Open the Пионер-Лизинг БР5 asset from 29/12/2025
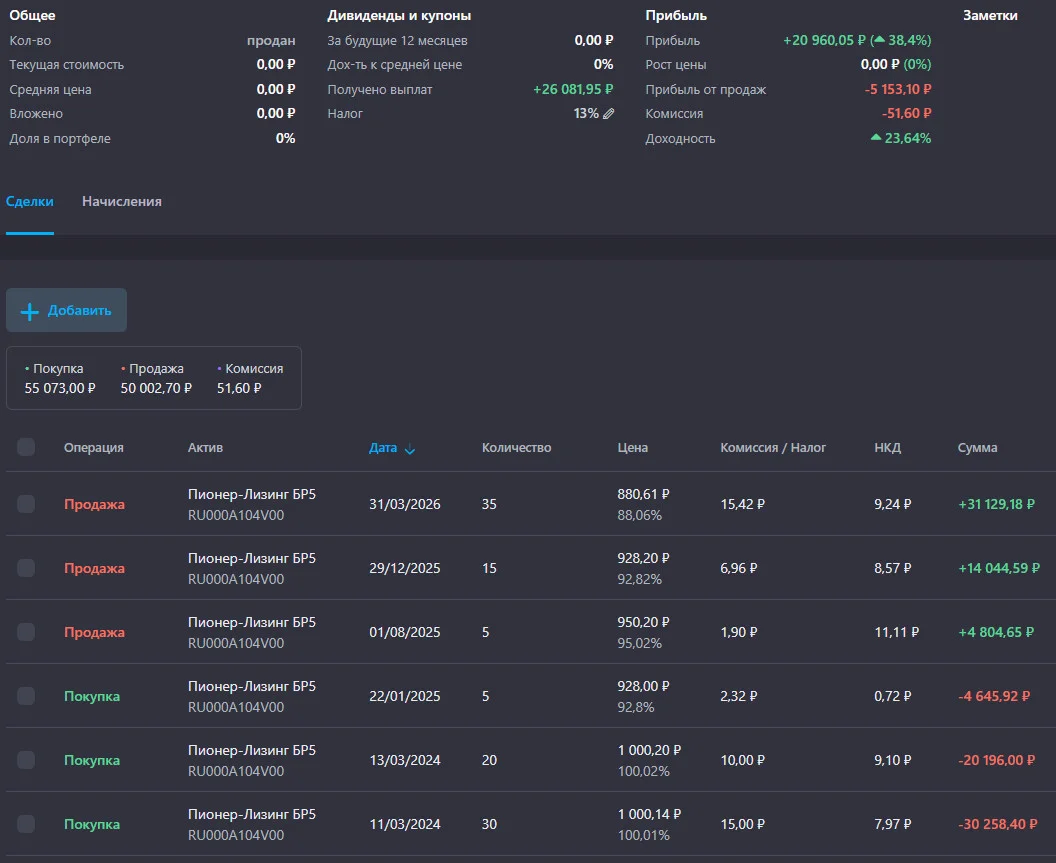This screenshot has height=863, width=1056. (252, 558)
